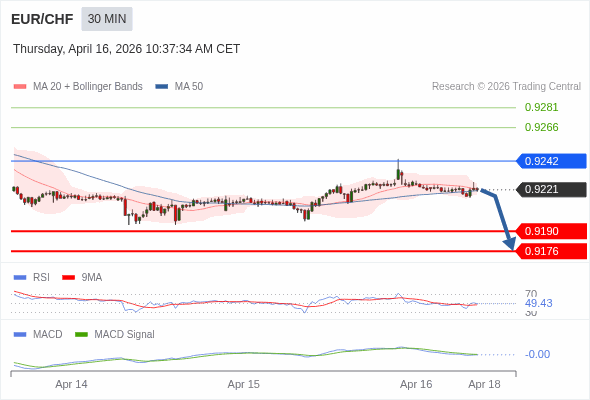The image size is (590, 400).
Task: Select the EUR/CHF pair title
Action: [x=42, y=19]
